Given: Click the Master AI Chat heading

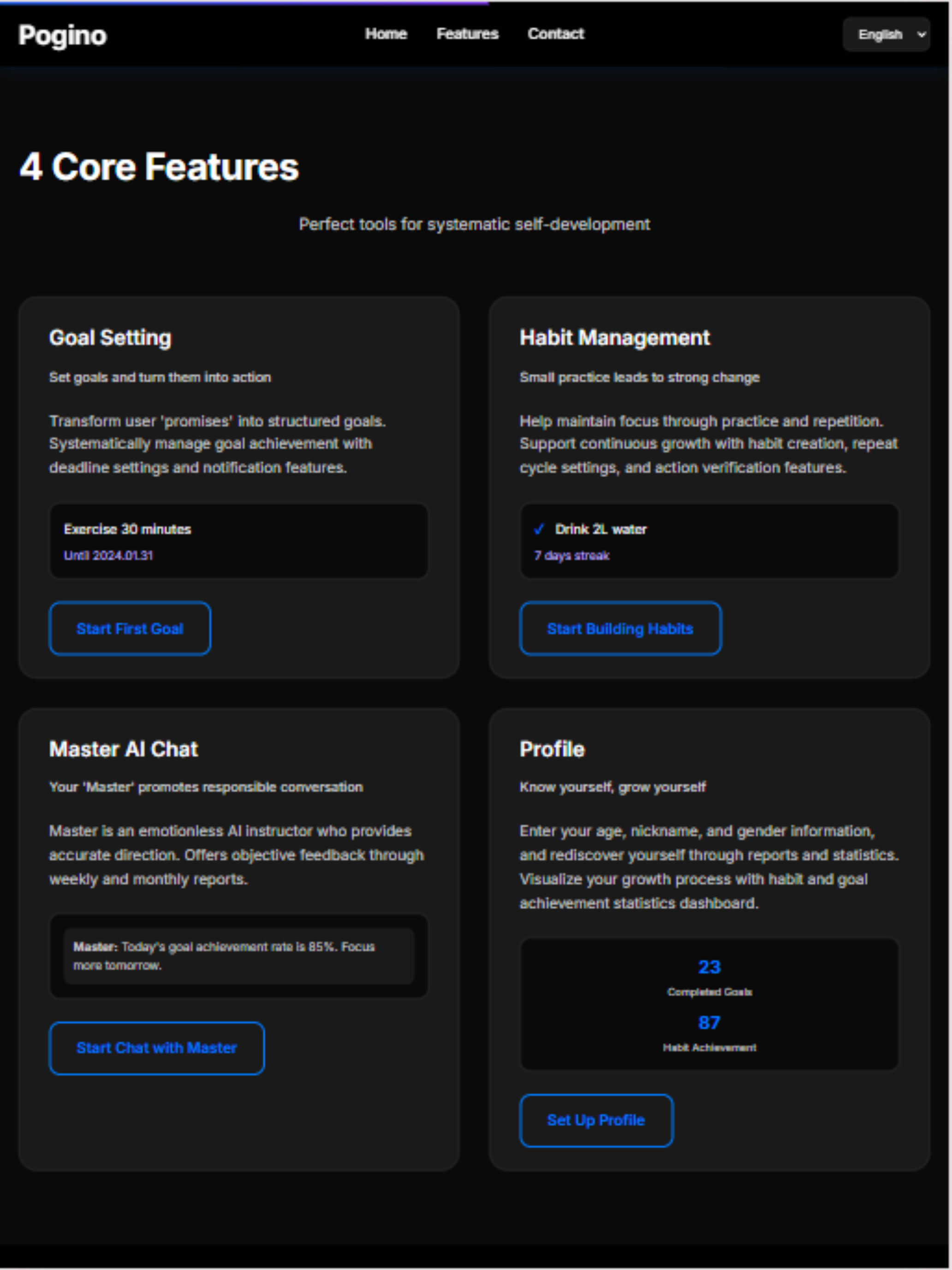Looking at the screenshot, I should click(x=123, y=749).
